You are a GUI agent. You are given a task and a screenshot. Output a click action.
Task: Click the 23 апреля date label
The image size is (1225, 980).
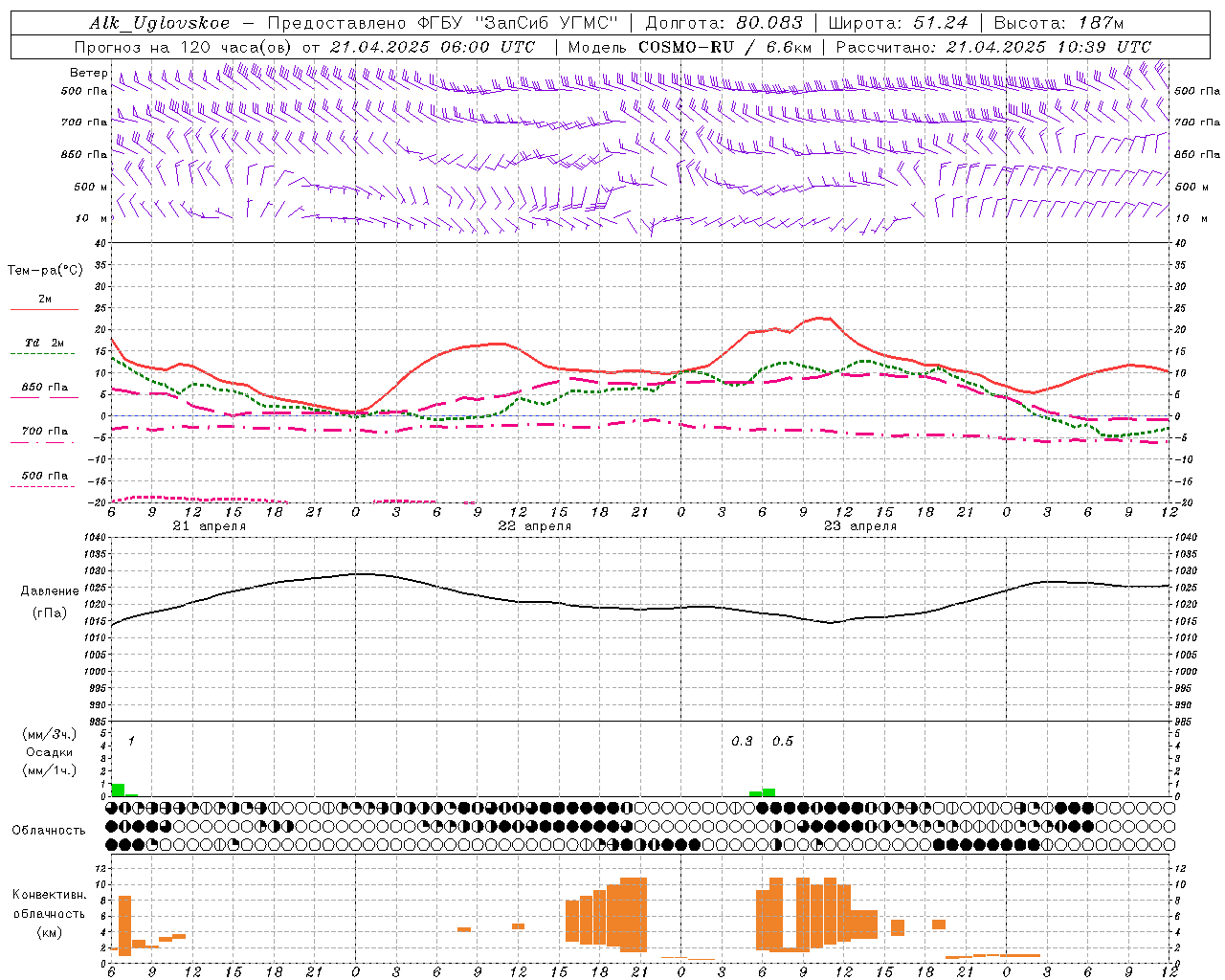click(859, 526)
